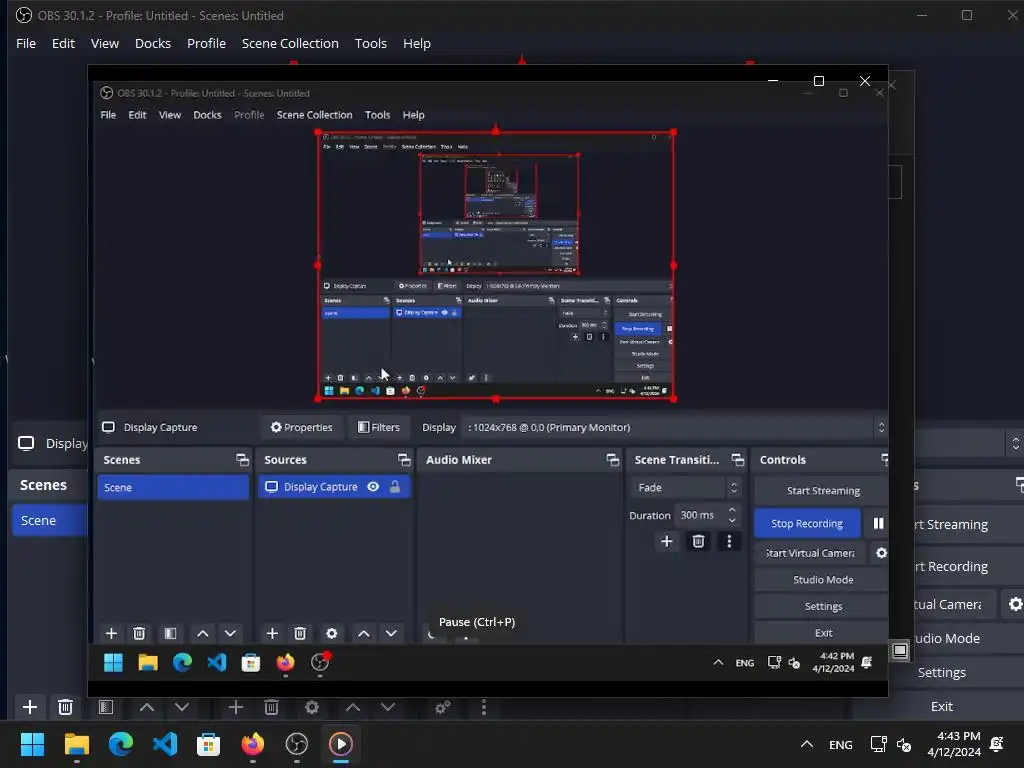1024x768 pixels.
Task: Open transition properties three-dot menu in inner window
Action: [x=729, y=541]
